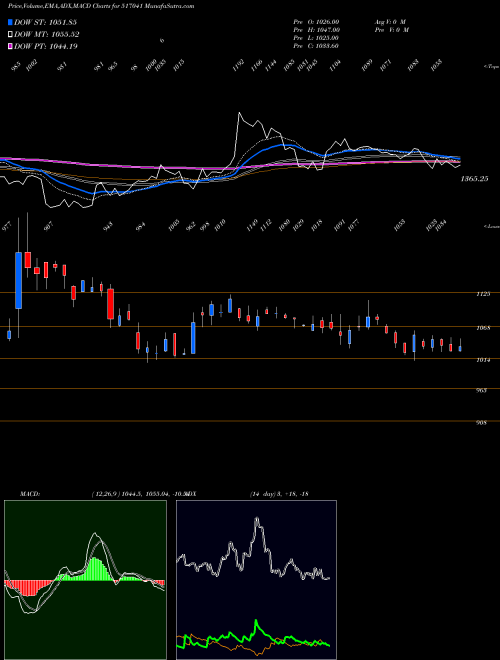The image size is (500, 660).
Task: Click the 963 price level label
Action: [x=482, y=391]
